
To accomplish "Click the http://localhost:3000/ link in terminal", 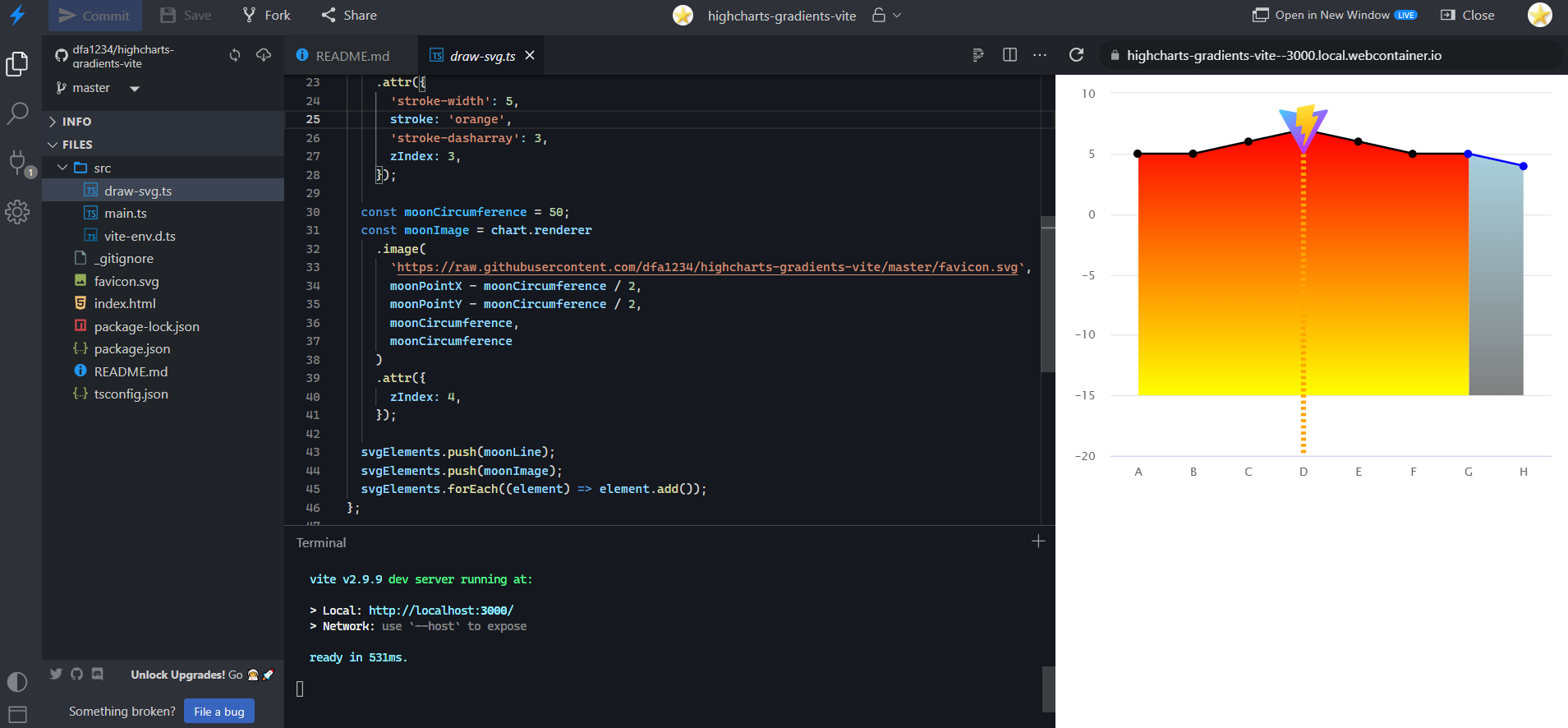I will pyautogui.click(x=441, y=611).
